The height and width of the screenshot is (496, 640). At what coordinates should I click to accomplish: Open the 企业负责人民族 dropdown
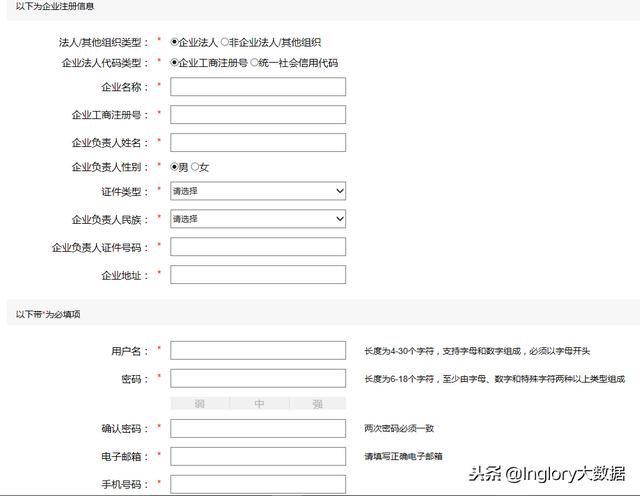coord(258,219)
